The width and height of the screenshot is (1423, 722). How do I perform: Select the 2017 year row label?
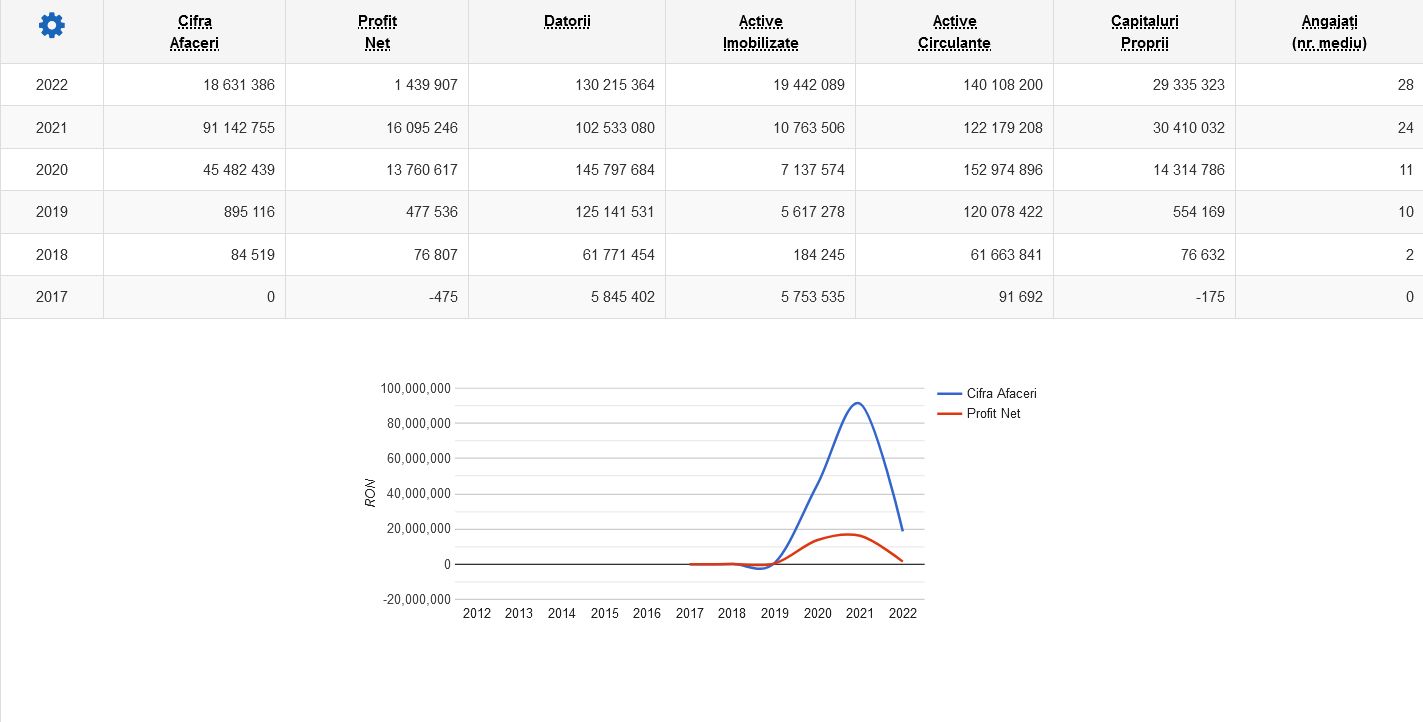pos(52,297)
